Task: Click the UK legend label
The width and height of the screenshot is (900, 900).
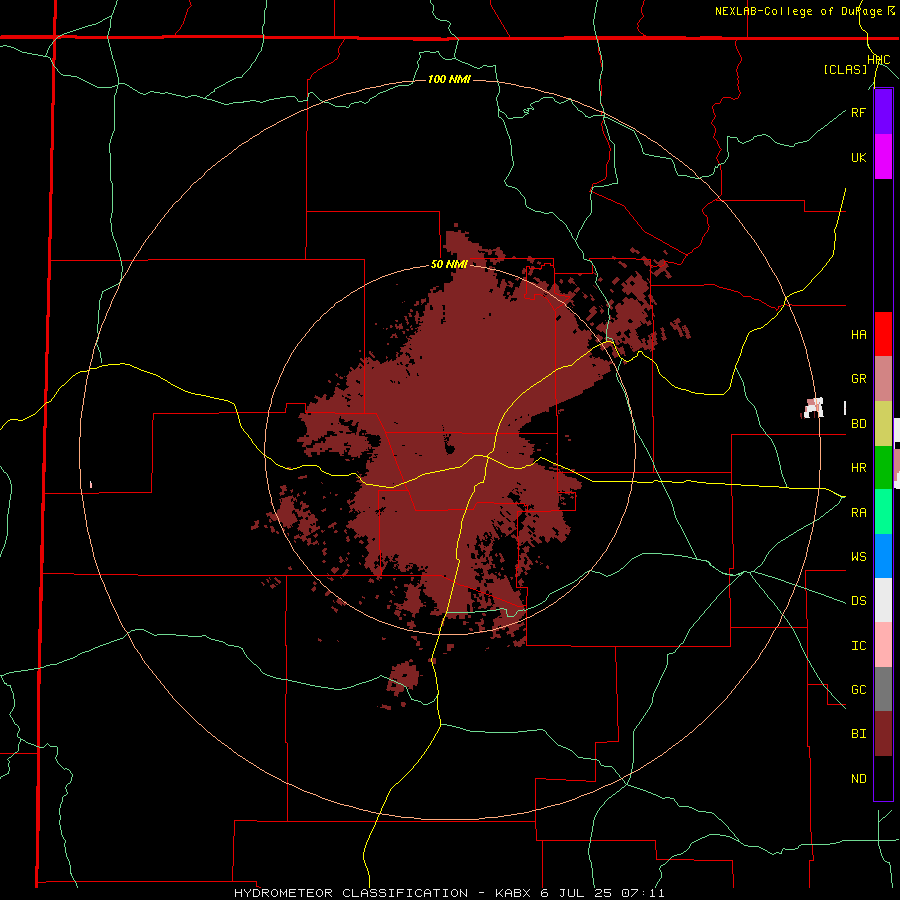Action: [x=858, y=157]
